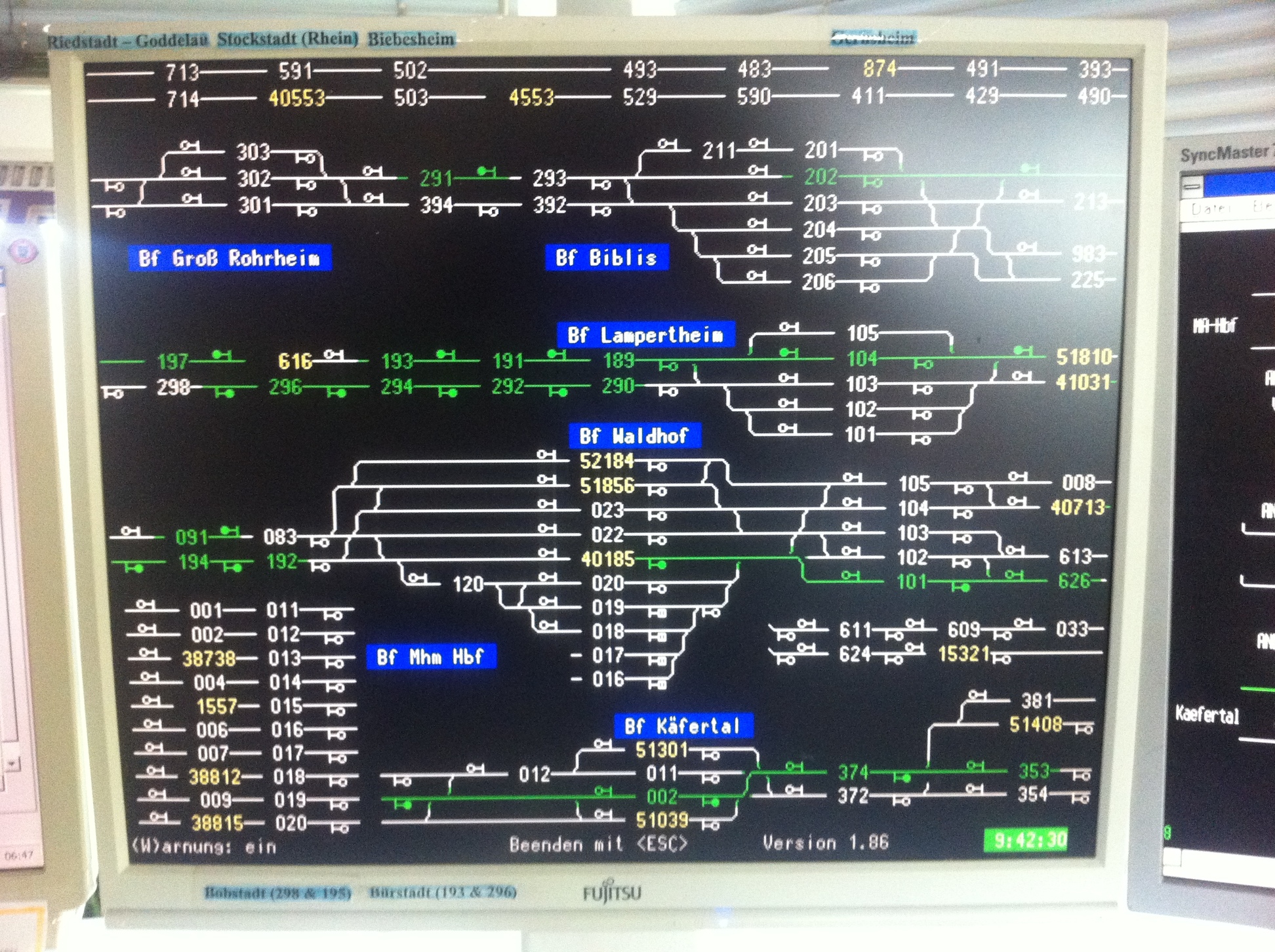1275x952 pixels.
Task: Click green signal beside track 002 Käfertal
Action: [711, 802]
